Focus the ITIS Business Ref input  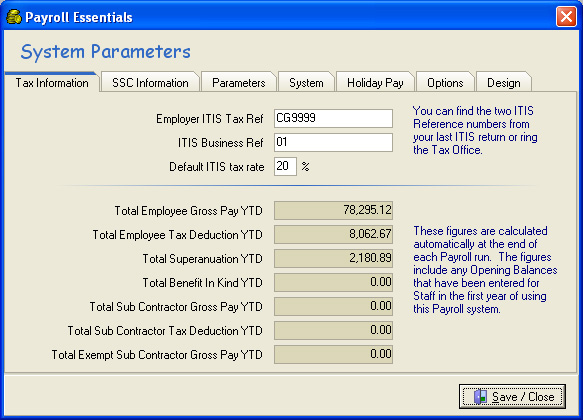click(333, 142)
